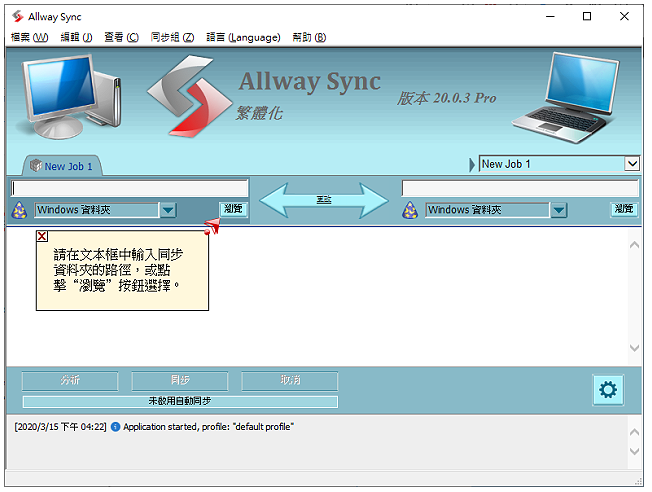The image size is (652, 492).
Task: Open settings with the gear icon
Action: (x=608, y=390)
